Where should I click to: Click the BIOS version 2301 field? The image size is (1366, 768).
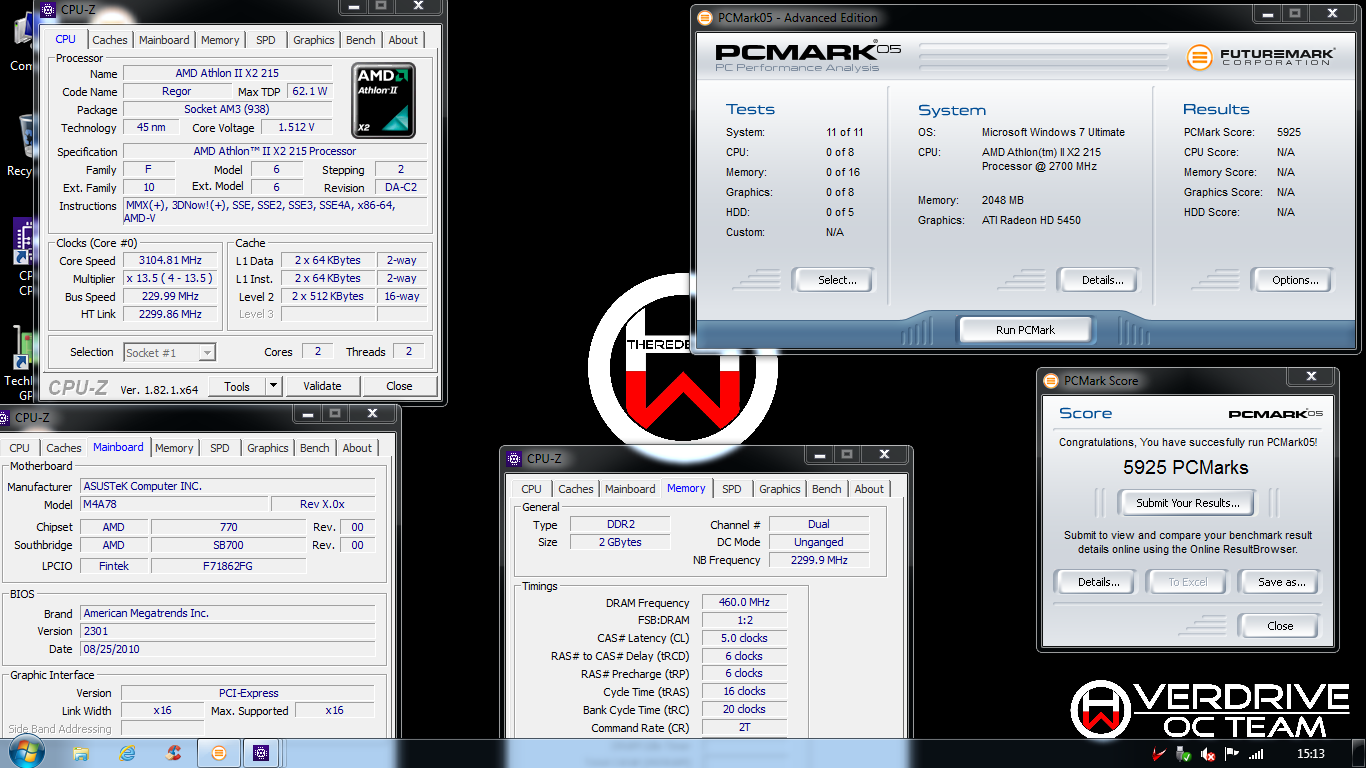(x=227, y=631)
